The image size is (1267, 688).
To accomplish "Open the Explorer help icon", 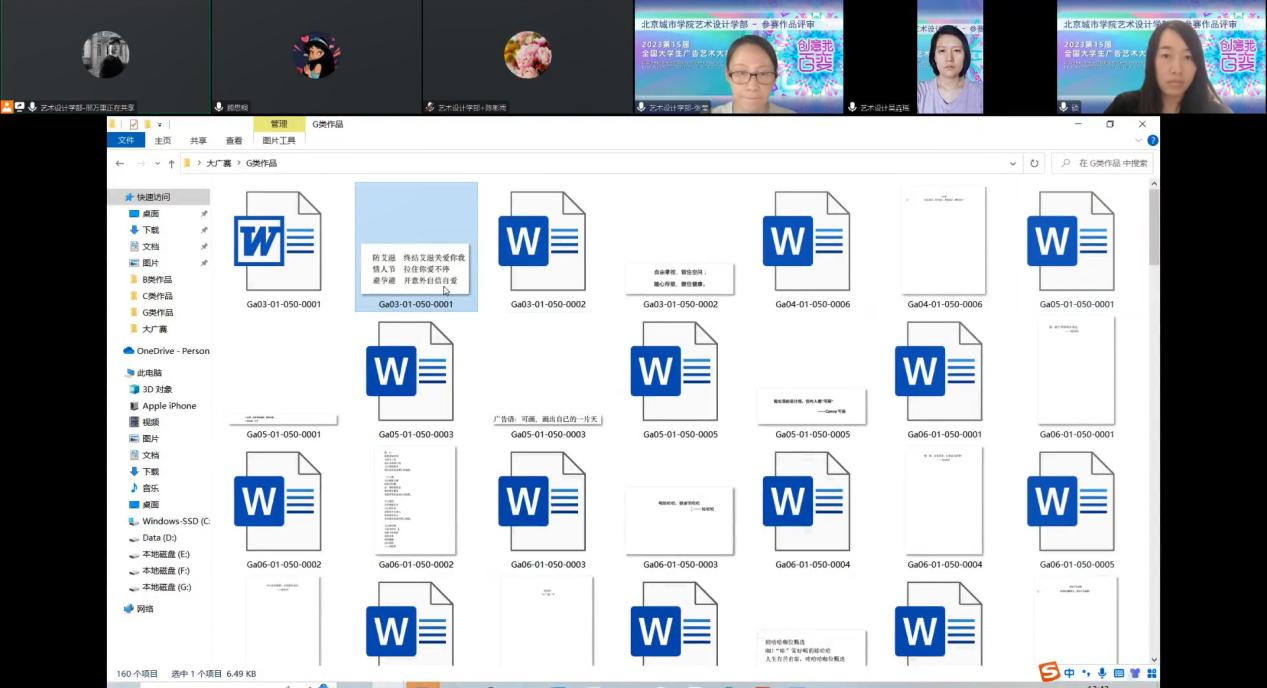I will pos(1152,141).
